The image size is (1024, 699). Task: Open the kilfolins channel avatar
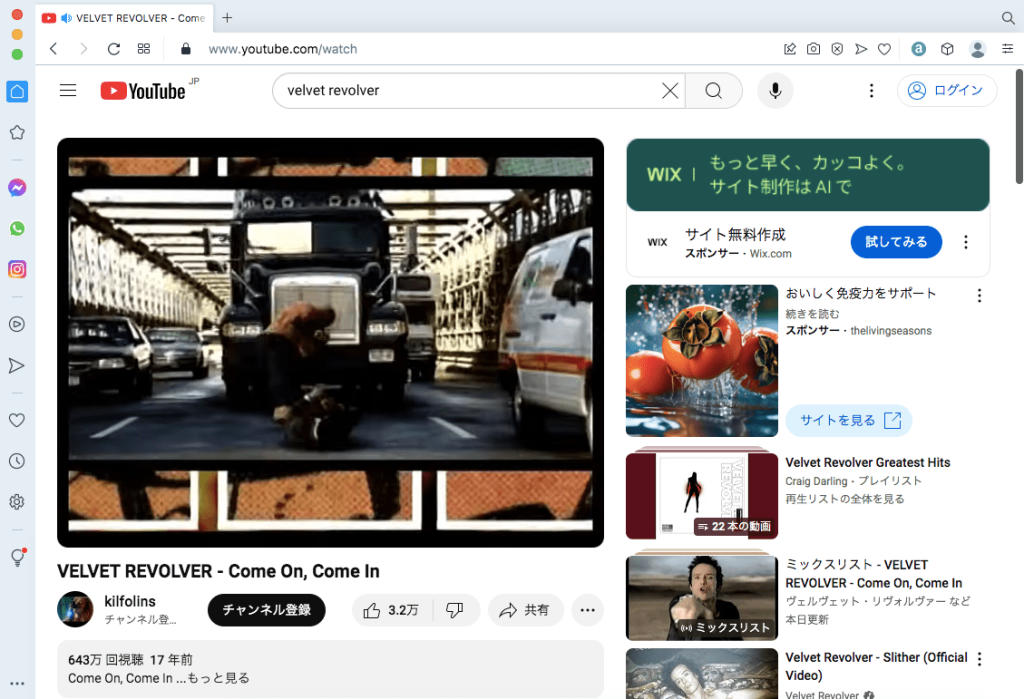75,609
